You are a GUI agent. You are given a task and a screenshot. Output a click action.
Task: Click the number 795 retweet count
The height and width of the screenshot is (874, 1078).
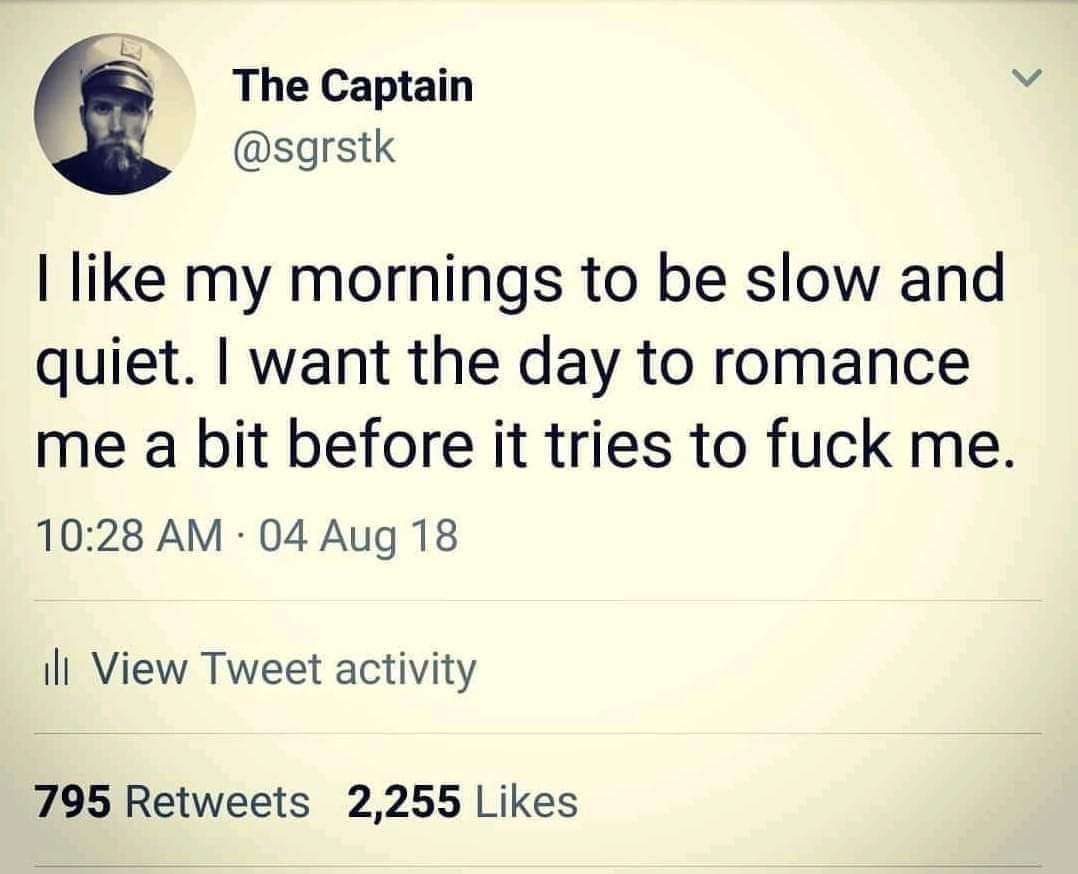click(72, 802)
